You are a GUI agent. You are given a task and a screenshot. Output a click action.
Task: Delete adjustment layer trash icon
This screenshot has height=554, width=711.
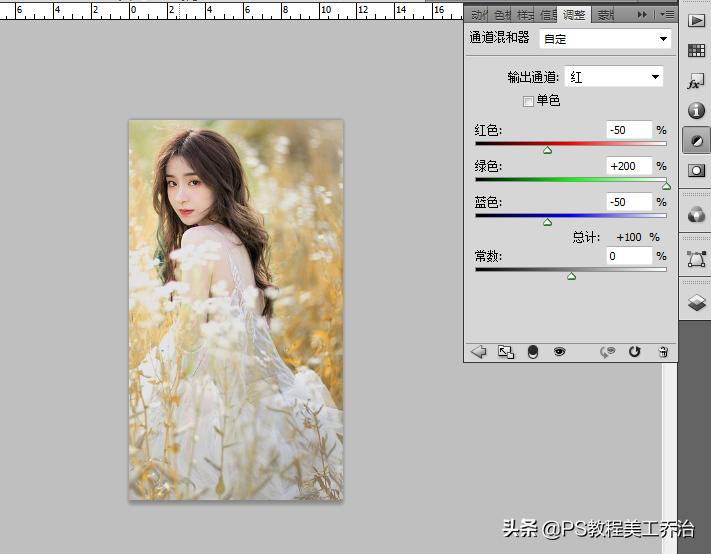pos(663,352)
